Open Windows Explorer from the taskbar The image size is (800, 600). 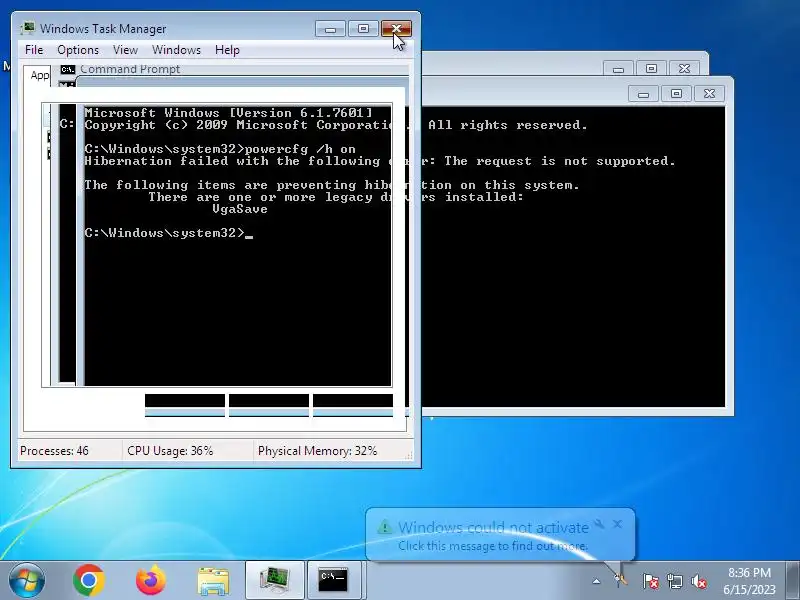pyautogui.click(x=213, y=581)
